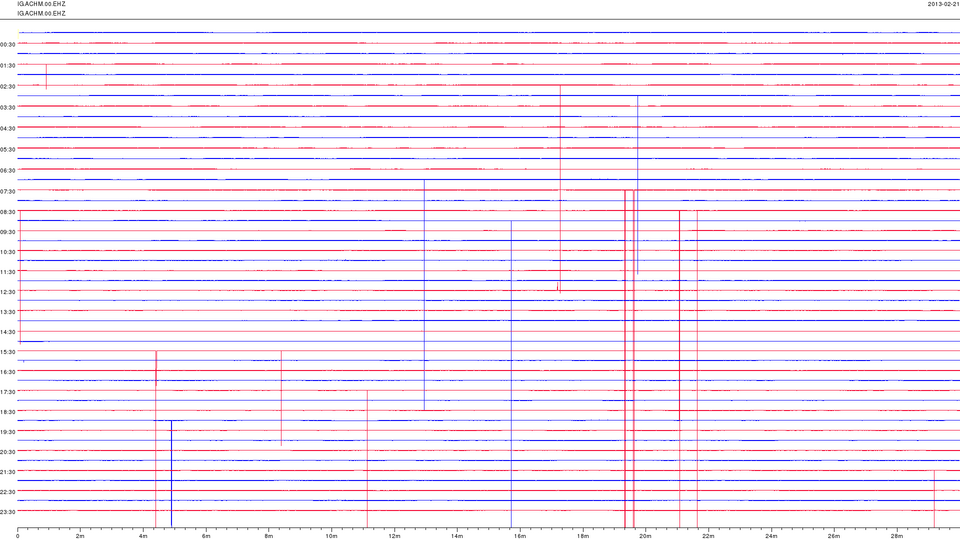This screenshot has width=960, height=540.
Task: Select the 07:30 time row label
Action: pyautogui.click(x=8, y=192)
